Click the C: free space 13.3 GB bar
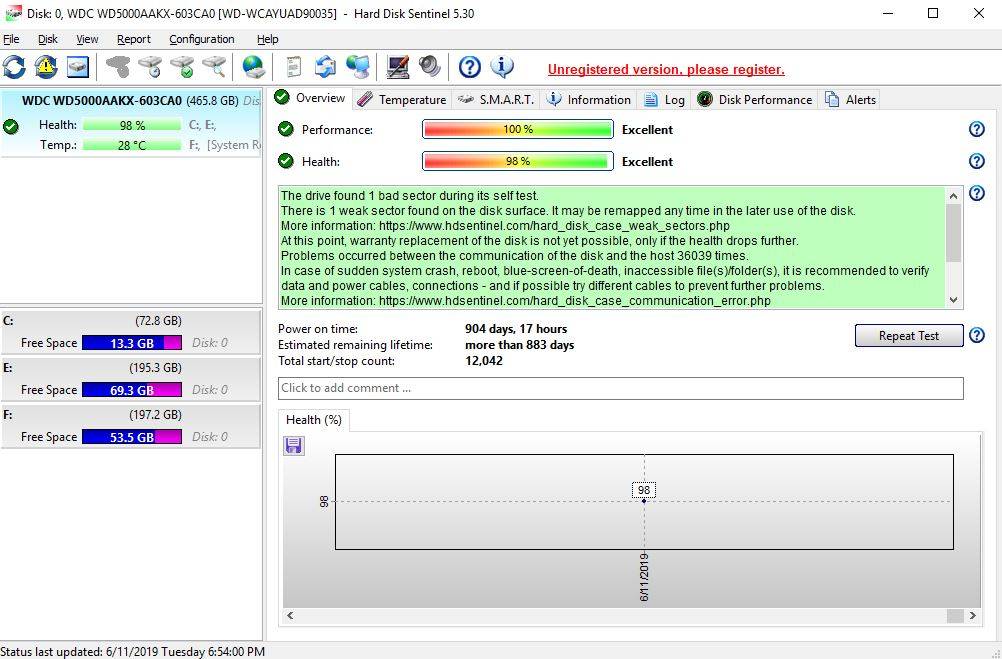 point(132,343)
